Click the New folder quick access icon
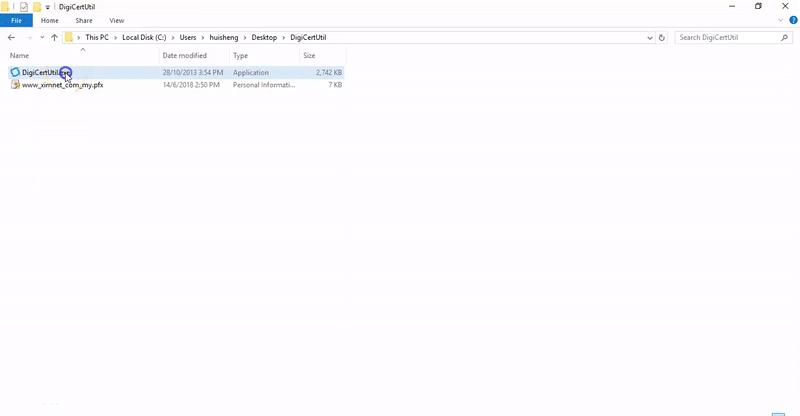Viewport: 800px width, 416px height. tap(37, 7)
